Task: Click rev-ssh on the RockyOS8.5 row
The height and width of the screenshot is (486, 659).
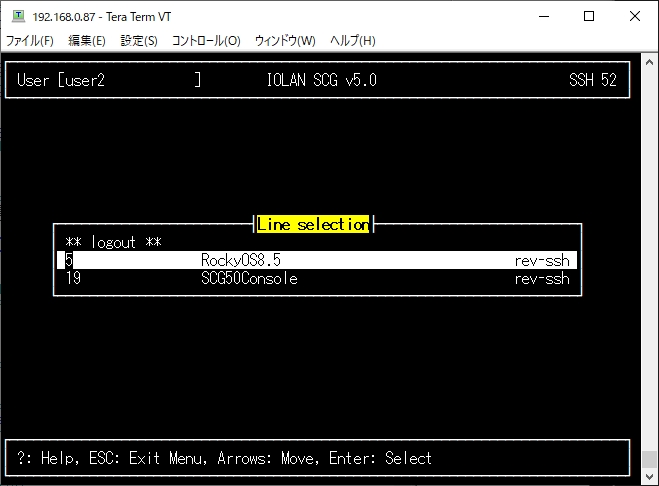Action: [x=542, y=261]
